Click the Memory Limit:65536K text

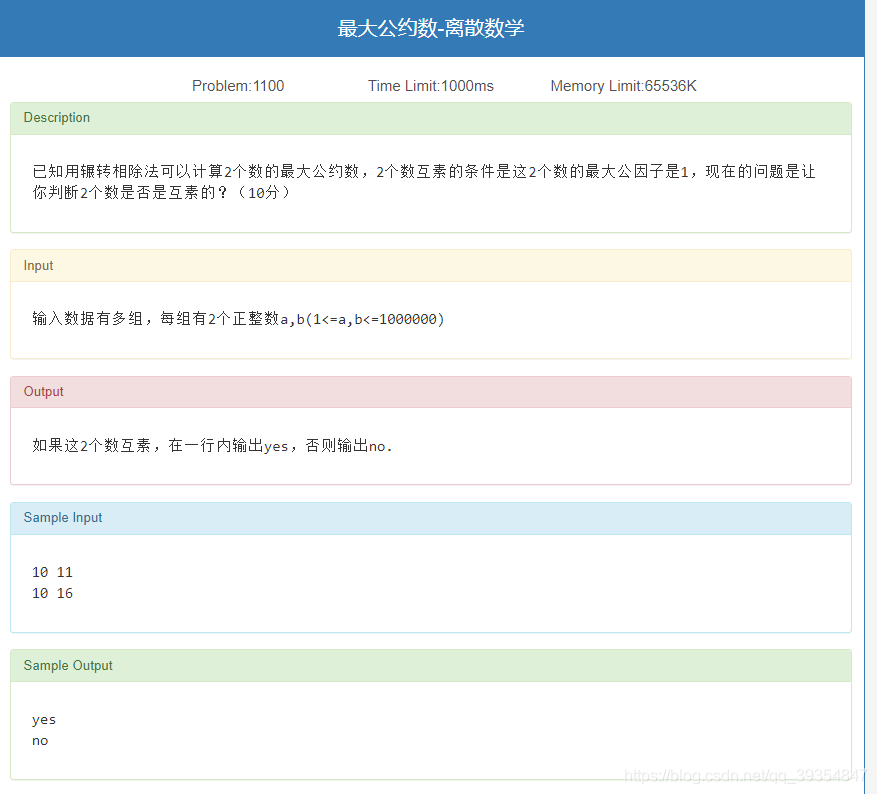623,86
